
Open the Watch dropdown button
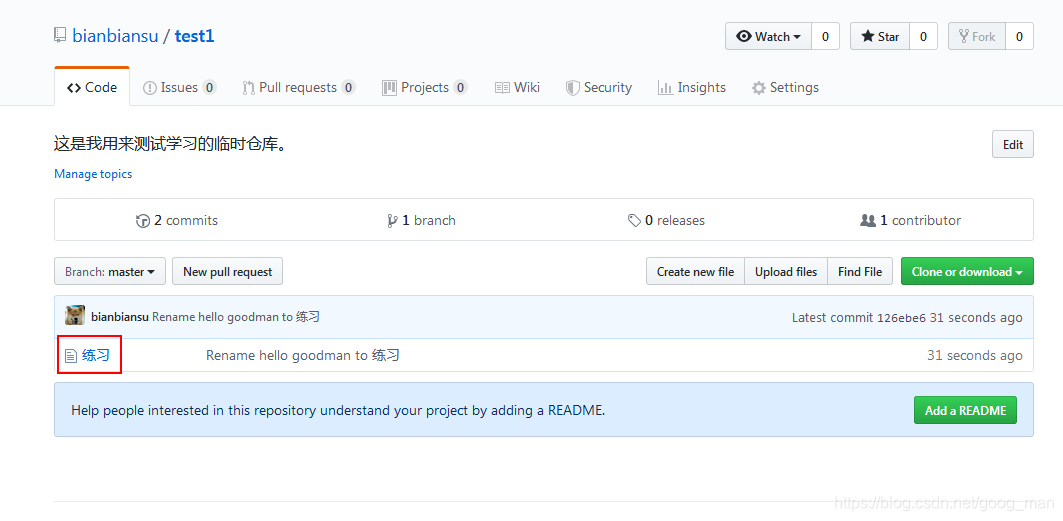pyautogui.click(x=768, y=37)
